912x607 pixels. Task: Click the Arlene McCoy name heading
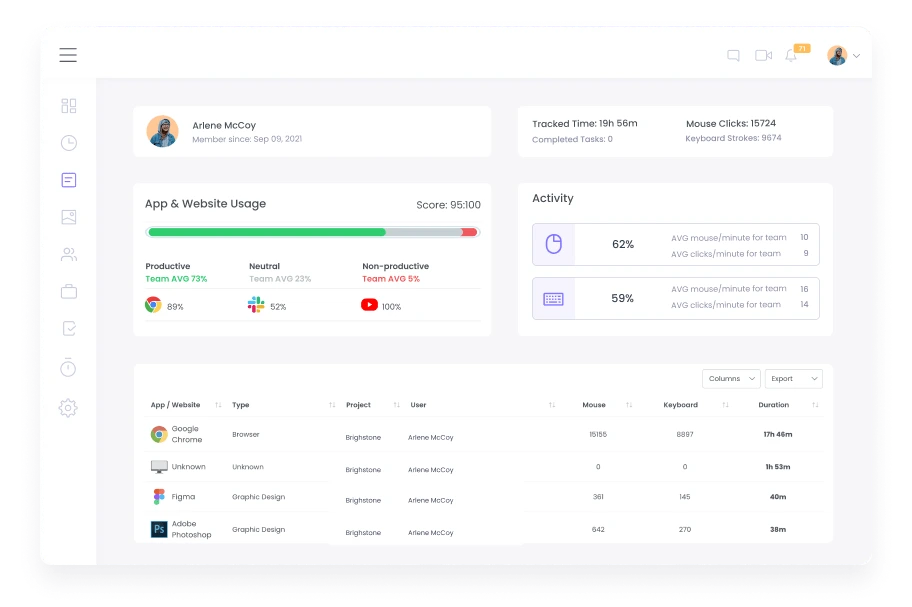(224, 125)
